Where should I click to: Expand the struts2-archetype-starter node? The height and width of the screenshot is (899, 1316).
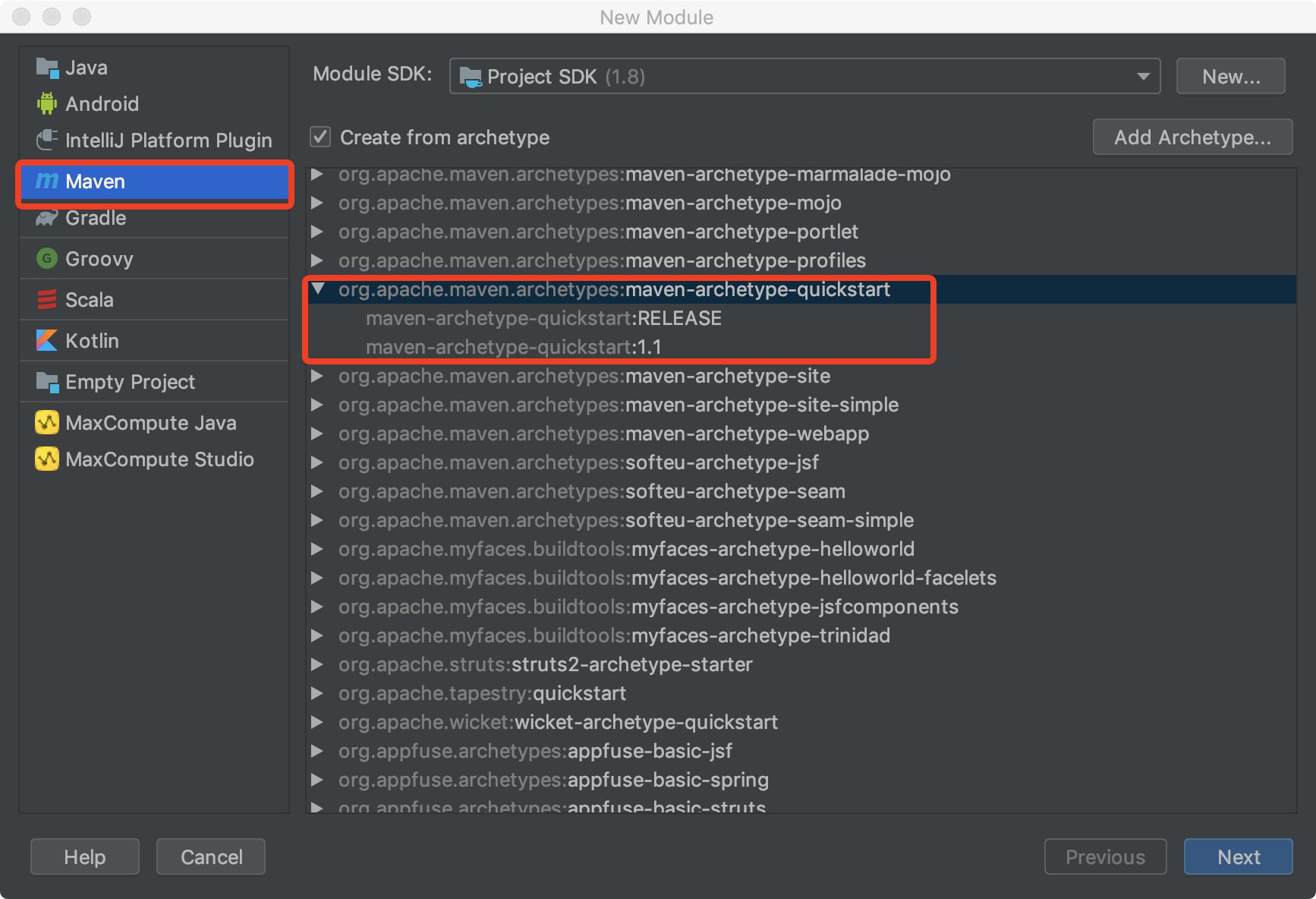317,664
